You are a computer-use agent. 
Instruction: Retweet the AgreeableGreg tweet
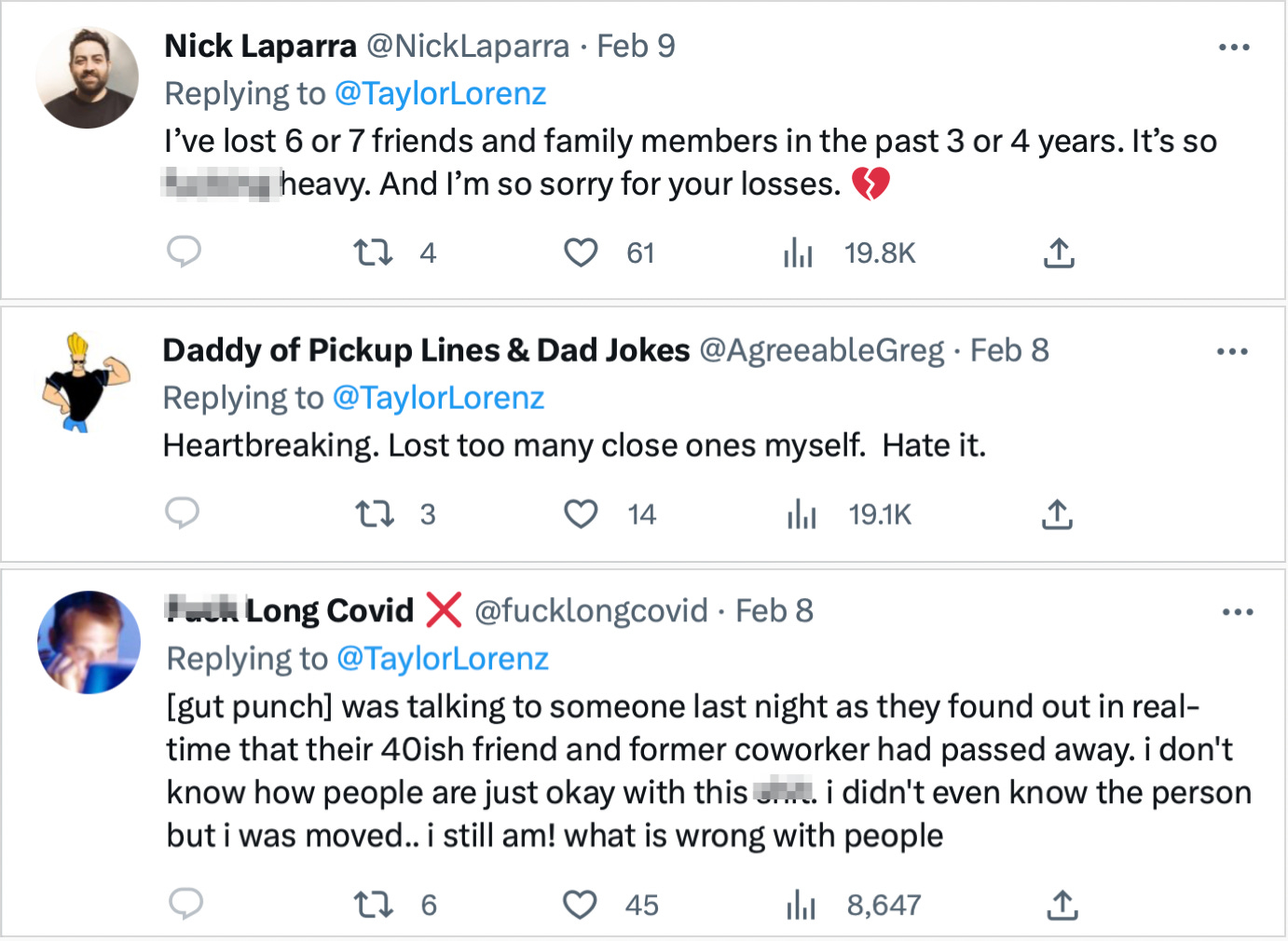(375, 514)
